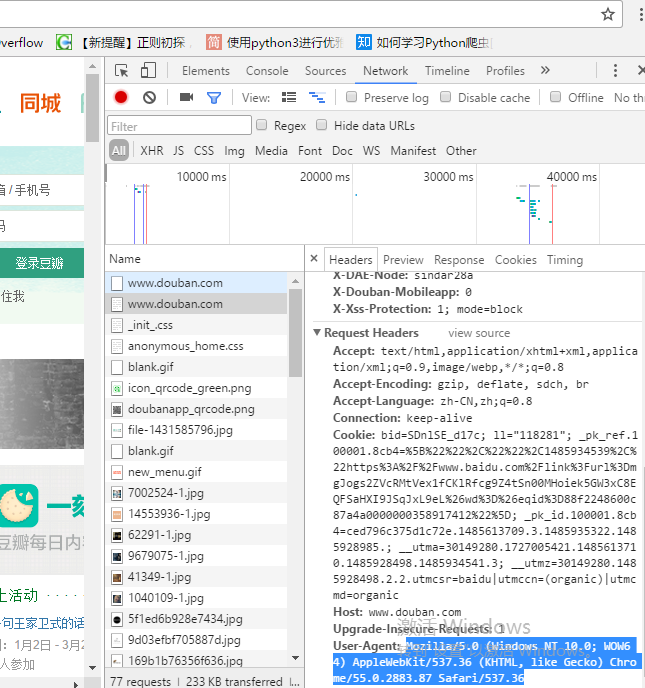Toggle the overview waterfall view icon
The width and height of the screenshot is (645, 688).
point(317,97)
